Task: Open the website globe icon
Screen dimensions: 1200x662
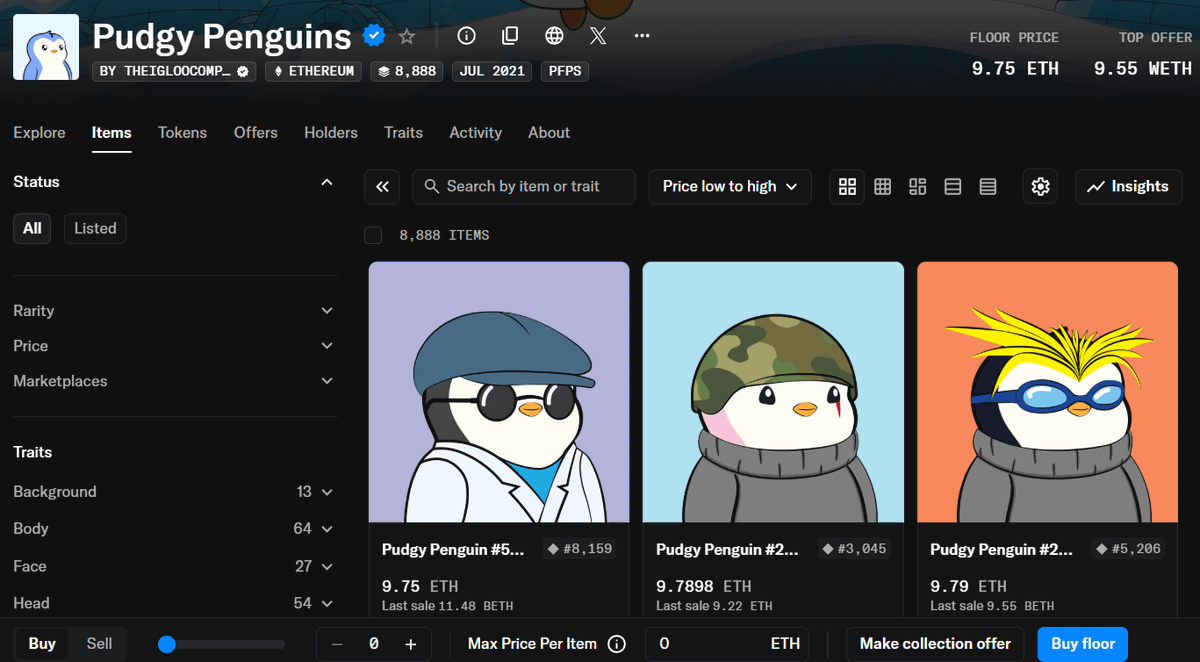Action: [554, 36]
